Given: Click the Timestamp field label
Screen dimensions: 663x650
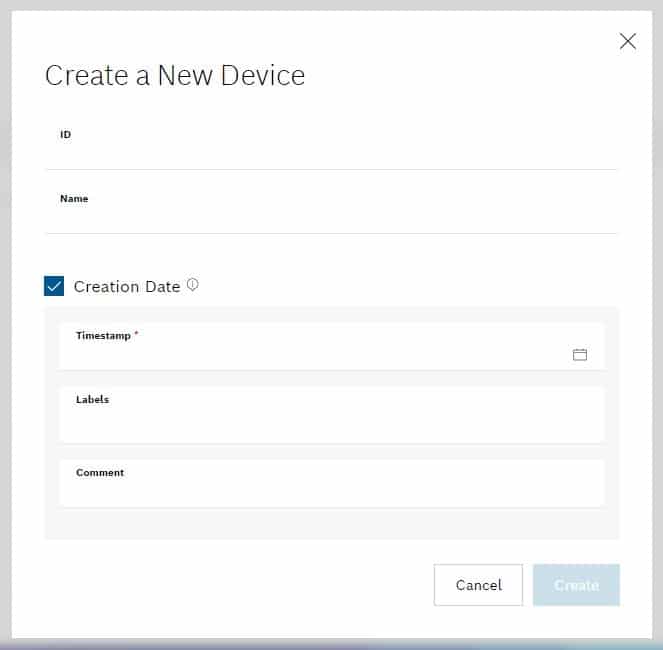Looking at the screenshot, I should pyautogui.click(x=103, y=336).
